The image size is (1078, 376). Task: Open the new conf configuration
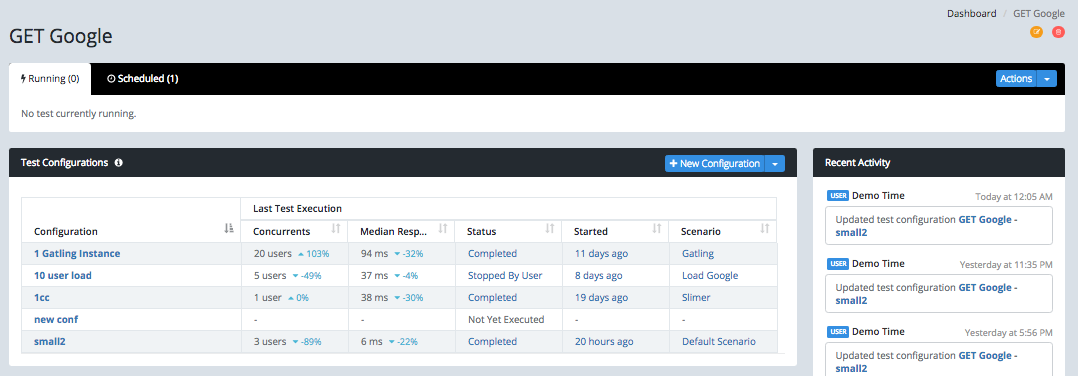(56, 320)
